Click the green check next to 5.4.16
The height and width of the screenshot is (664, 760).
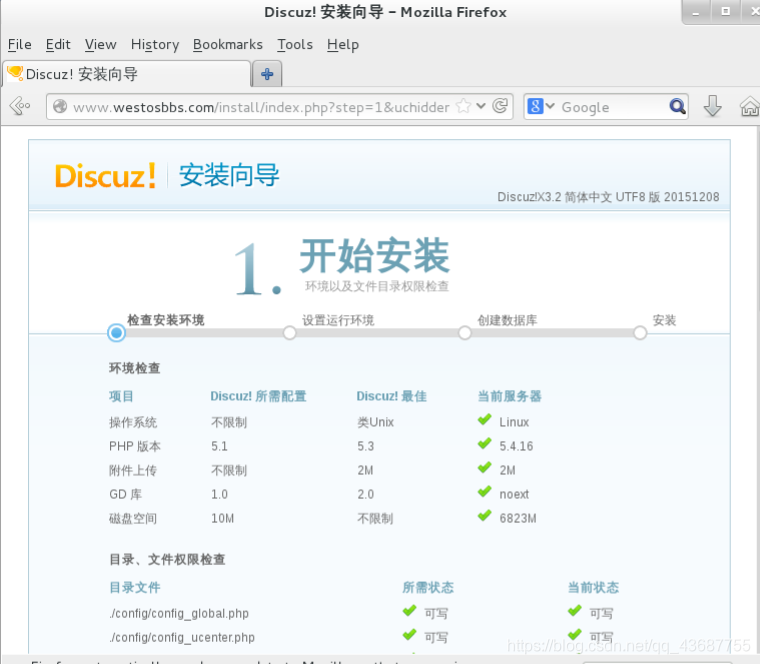pyautogui.click(x=484, y=444)
